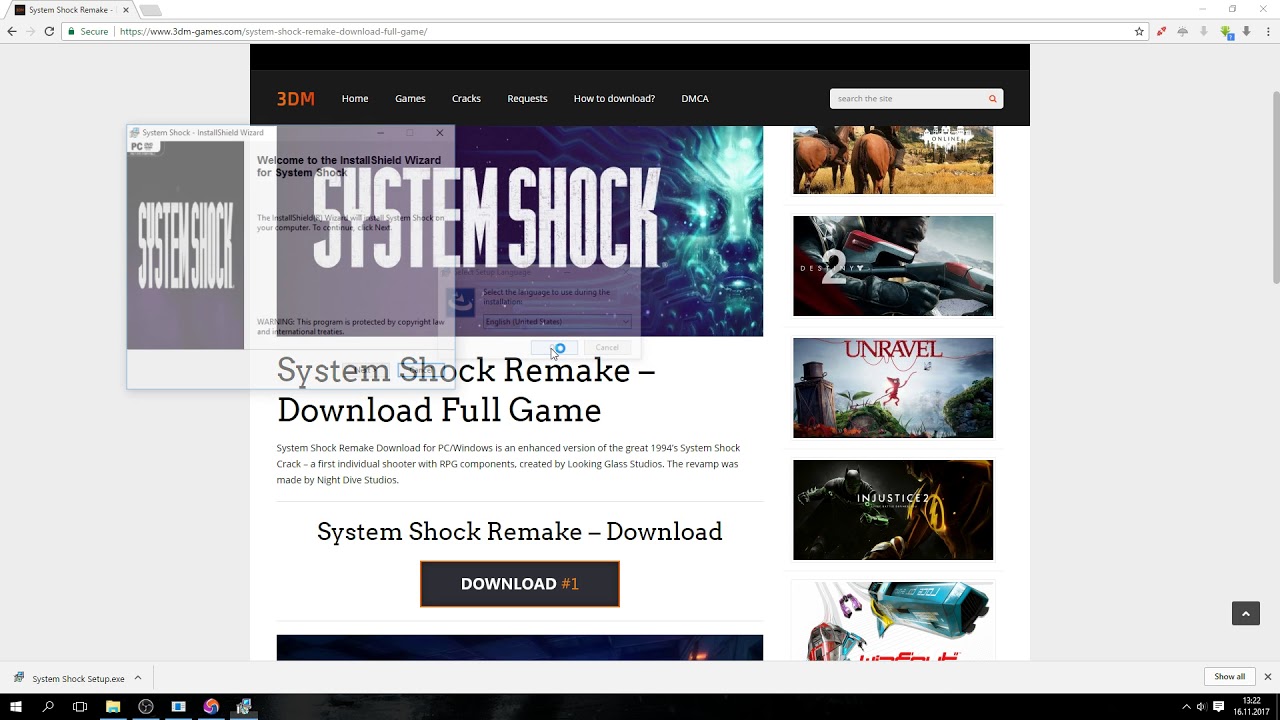Open the Cracks menu item
Viewport: 1280px width, 720px height.
(x=466, y=98)
